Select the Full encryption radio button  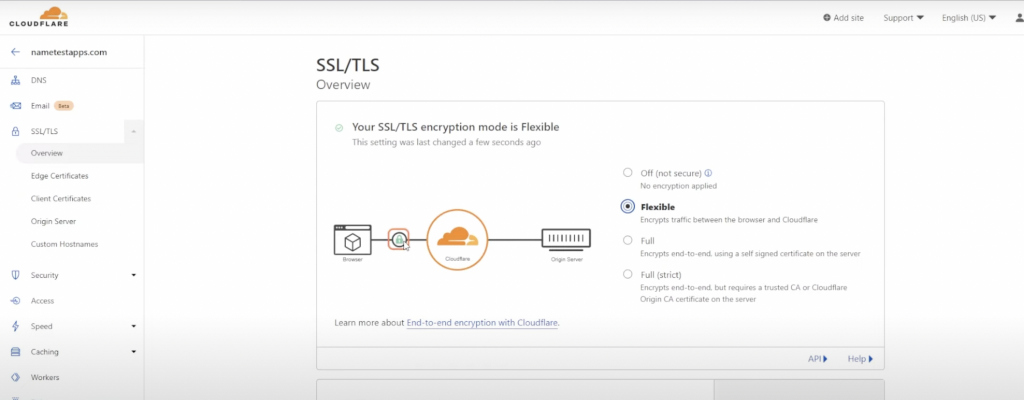point(628,241)
